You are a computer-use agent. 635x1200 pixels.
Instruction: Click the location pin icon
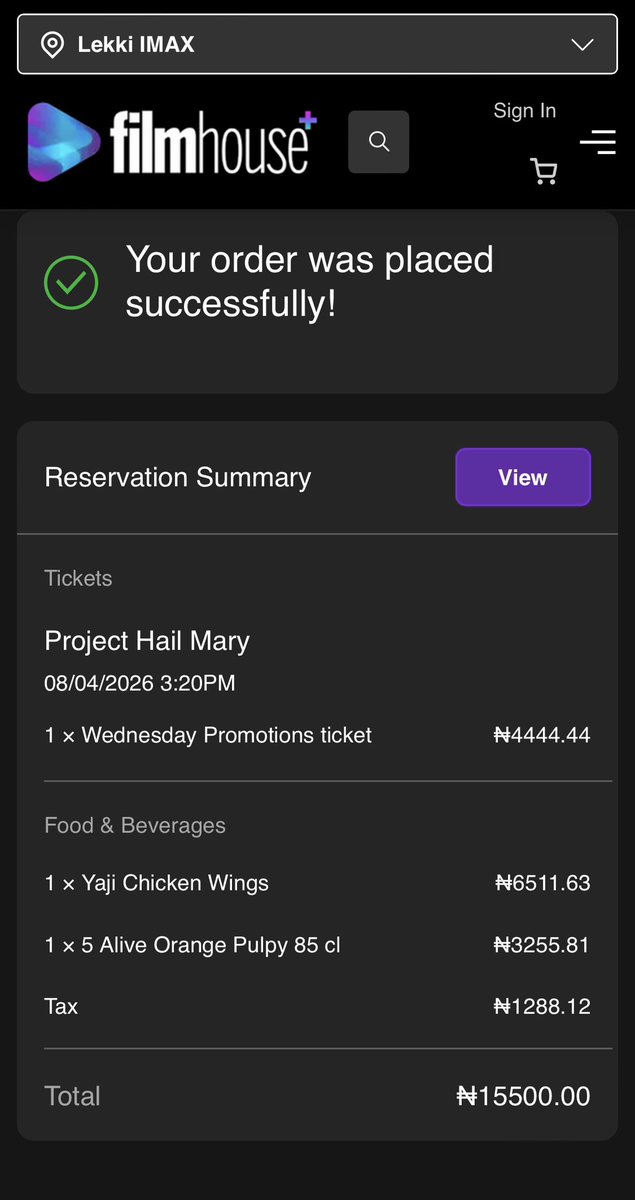(52, 45)
